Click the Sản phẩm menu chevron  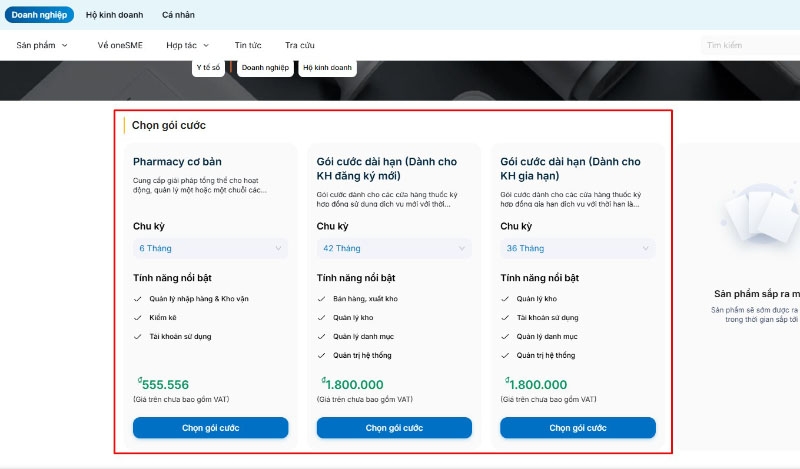click(x=64, y=45)
